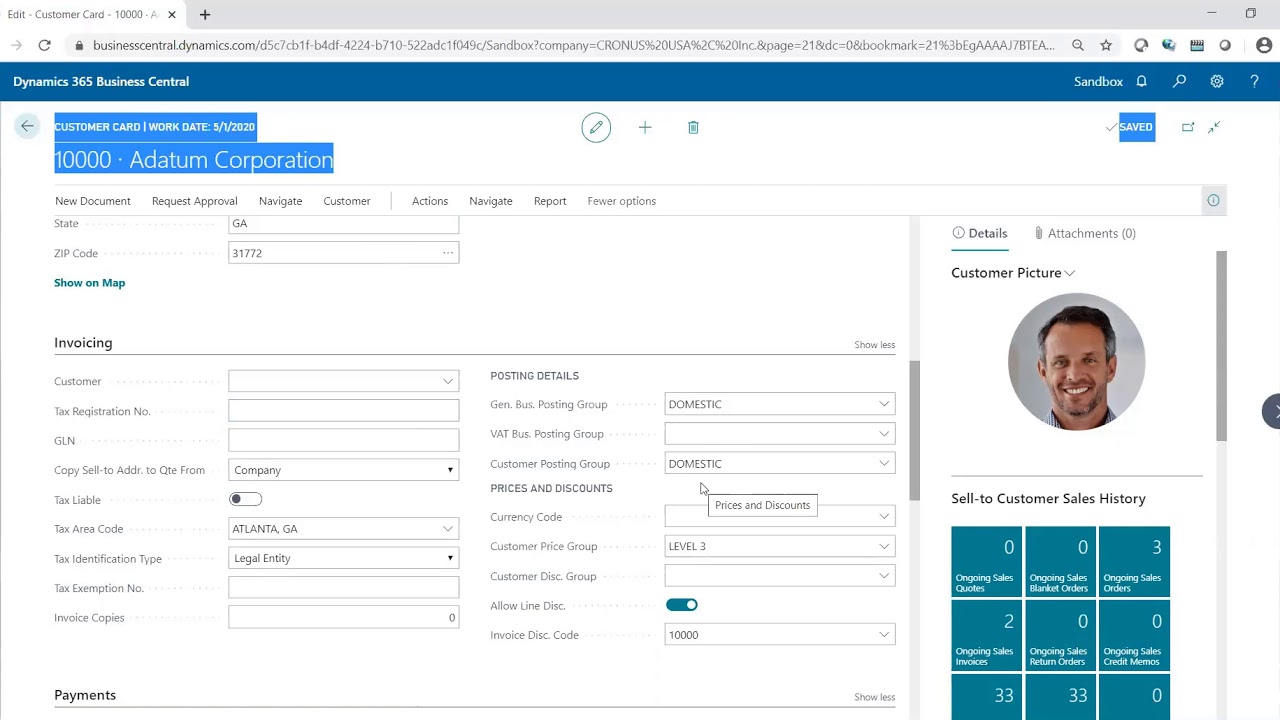Click Dynamics 365 Business Central title
This screenshot has height=720, width=1280.
(101, 81)
